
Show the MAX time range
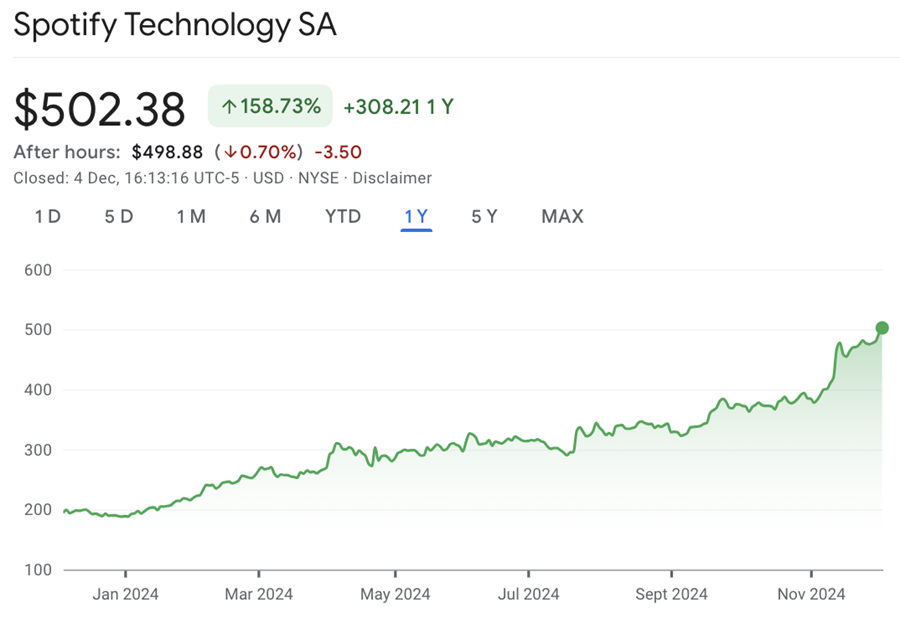(x=562, y=216)
